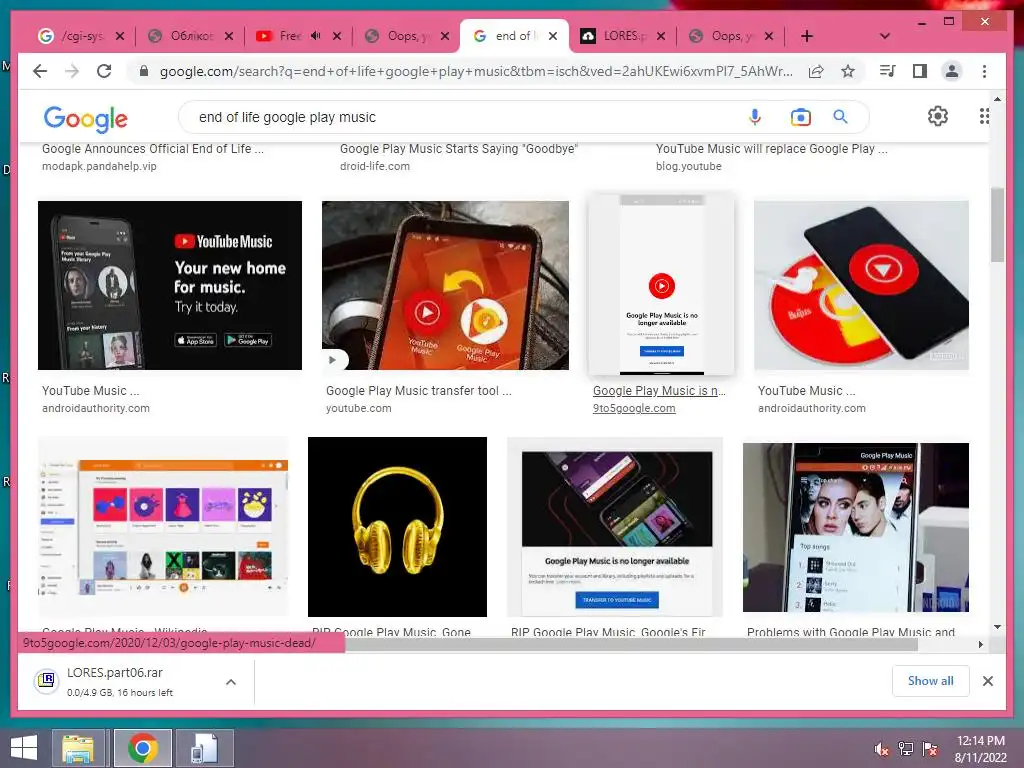The width and height of the screenshot is (1024, 768).
Task: Click vertical scrollbar down arrow
Action: coord(997,627)
